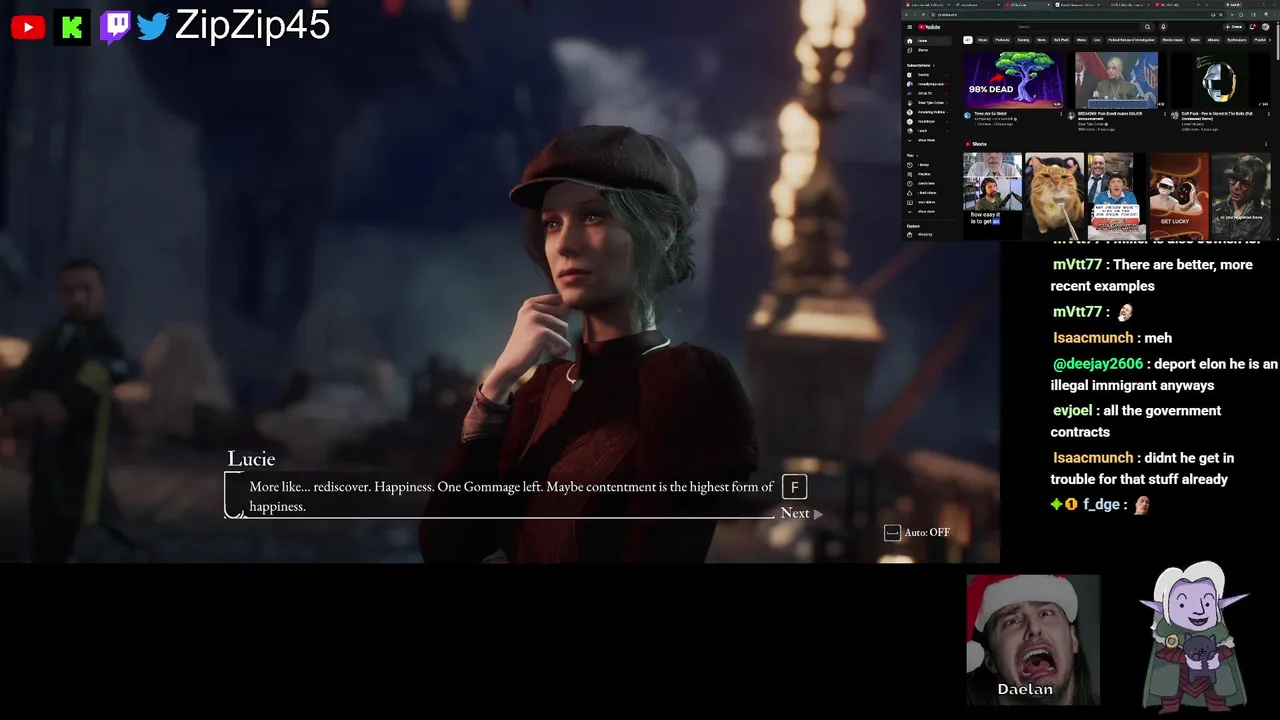Click chat username f_dge

[x=1101, y=505]
